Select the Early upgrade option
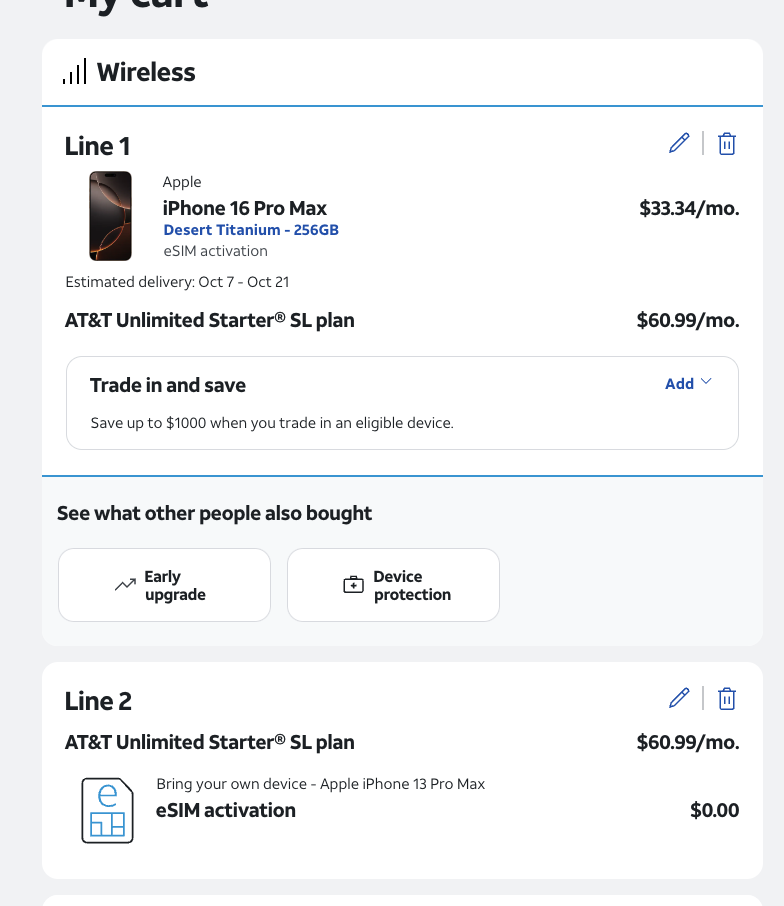Viewport: 784px width, 906px height. (x=164, y=585)
